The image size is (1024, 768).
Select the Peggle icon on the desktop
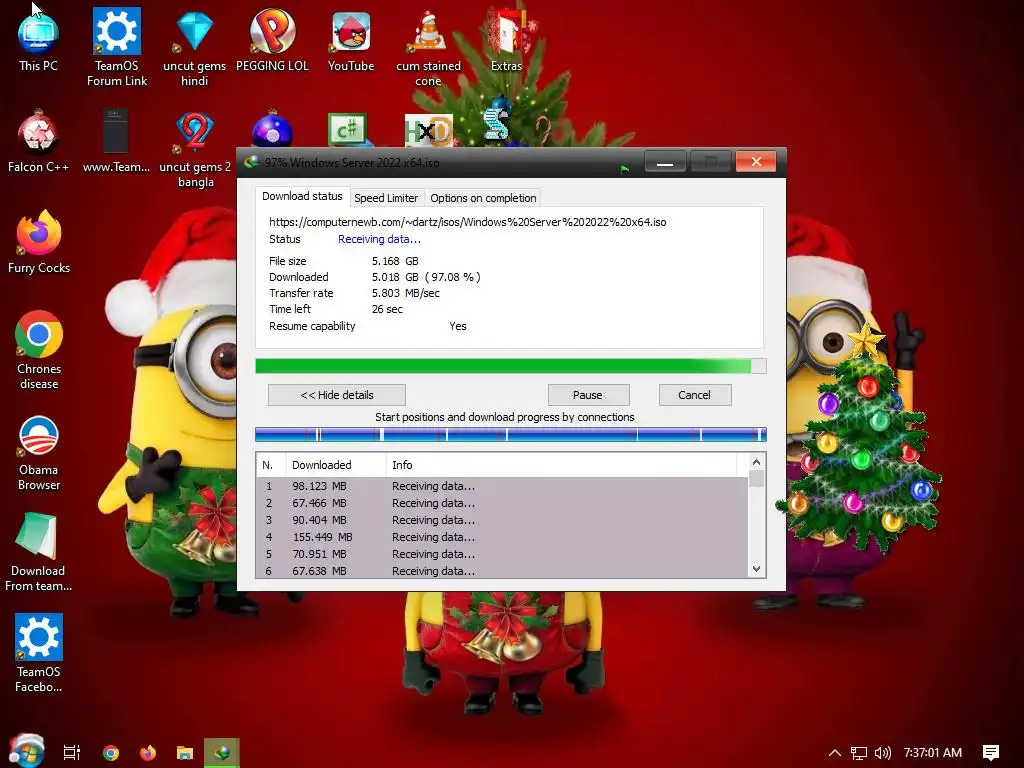pyautogui.click(x=272, y=38)
